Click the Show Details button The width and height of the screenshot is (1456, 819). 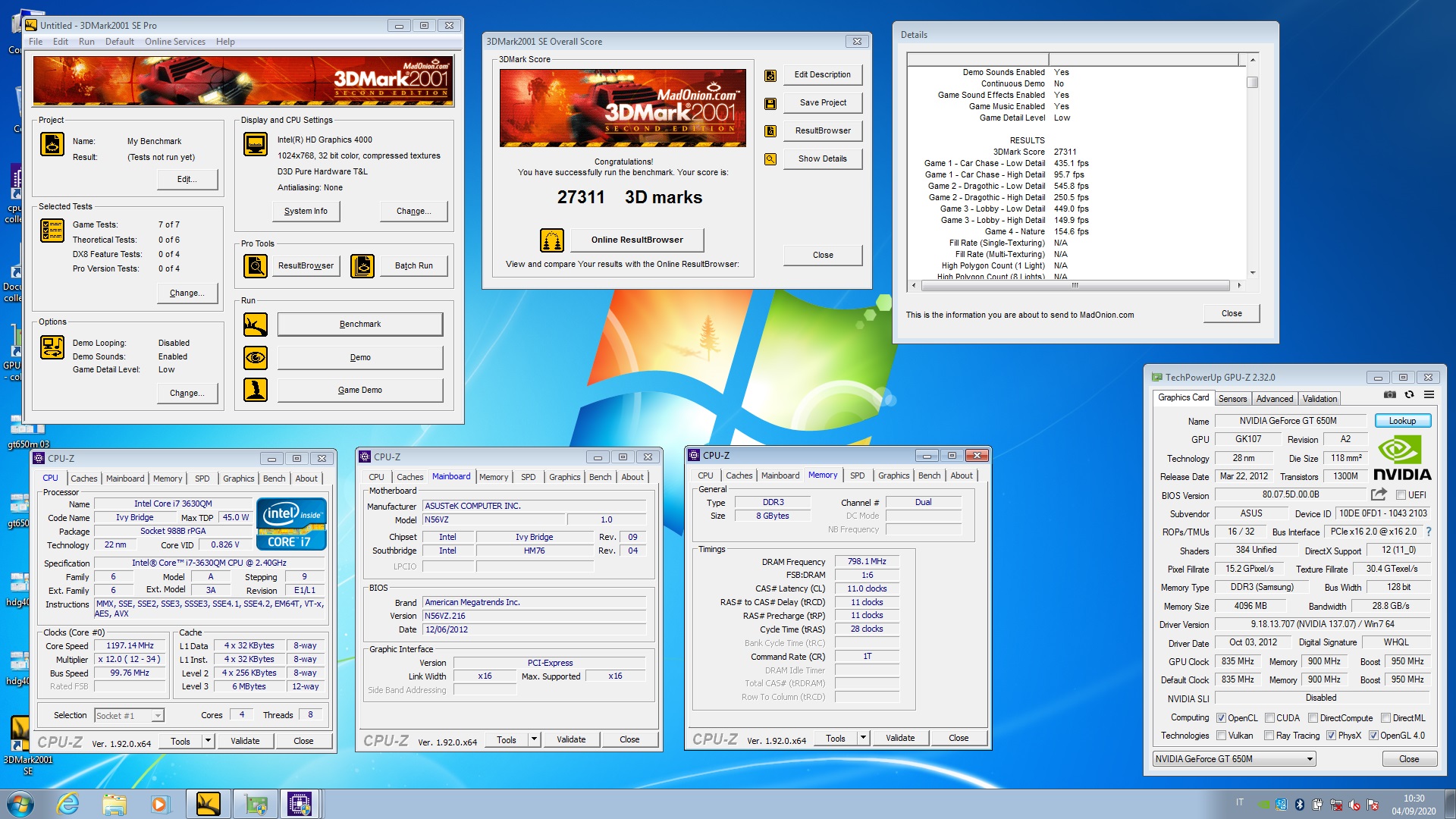tap(823, 159)
